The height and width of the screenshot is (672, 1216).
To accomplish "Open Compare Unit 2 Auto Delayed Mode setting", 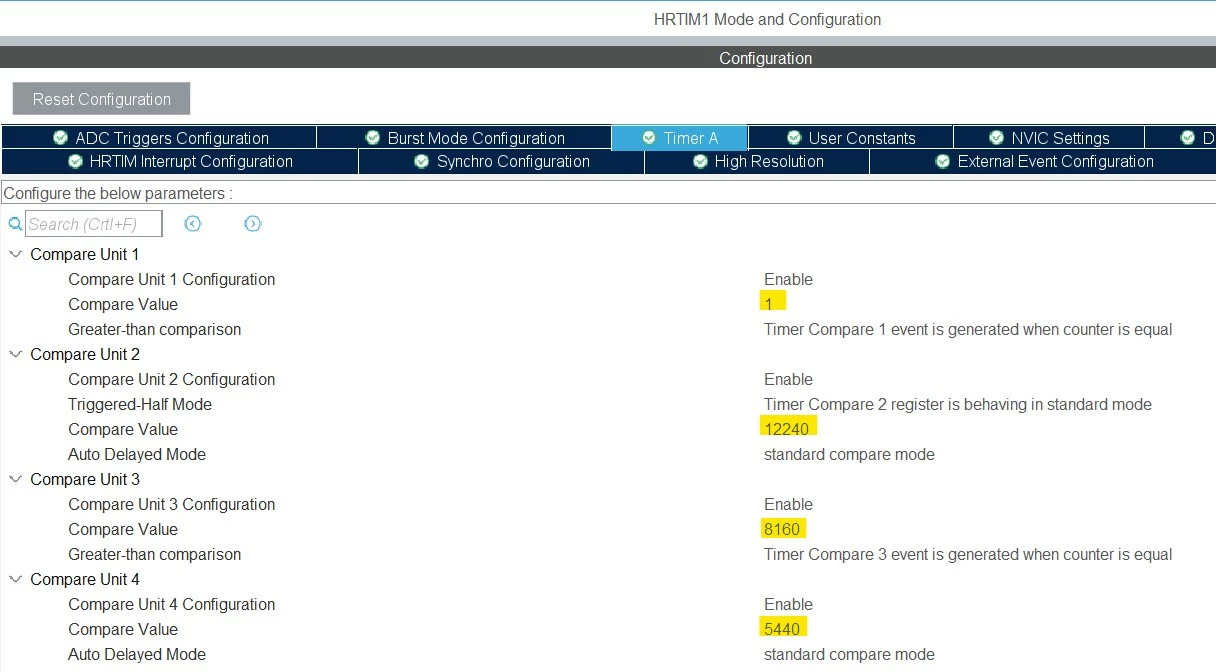I will [x=849, y=454].
